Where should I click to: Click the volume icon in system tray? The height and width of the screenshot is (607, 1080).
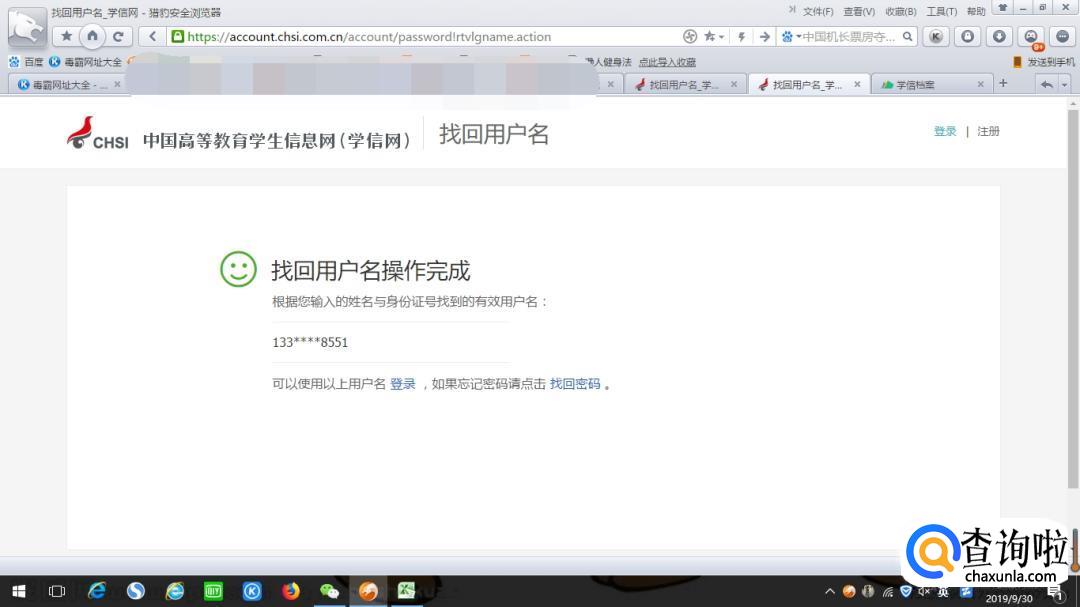coord(924,591)
